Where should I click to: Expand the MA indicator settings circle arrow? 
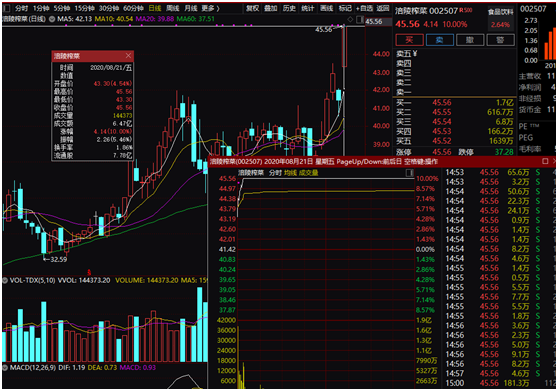click(x=52, y=19)
